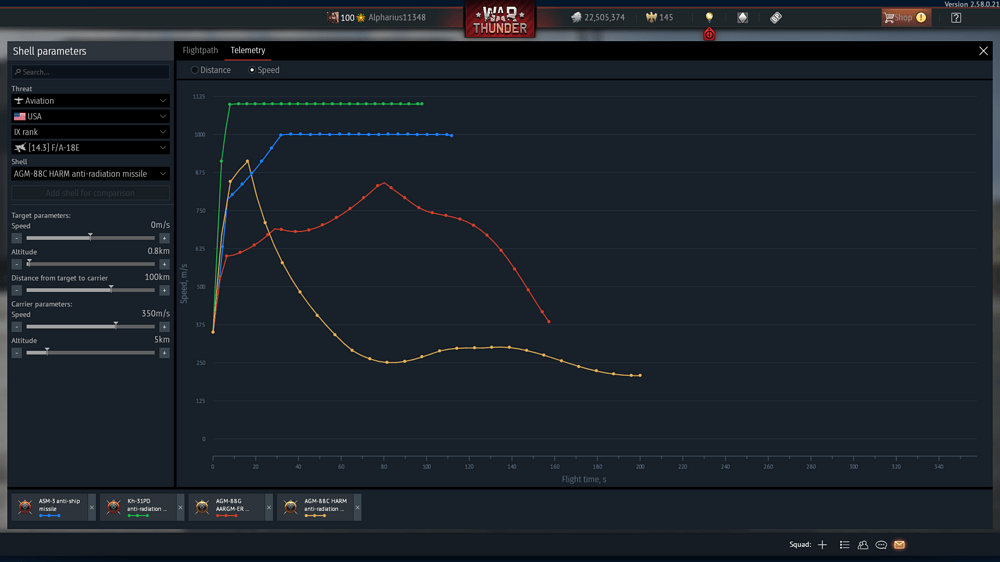Viewport: 1000px width, 562px height.
Task: Click the ticket icon in top bar
Action: 776,18
